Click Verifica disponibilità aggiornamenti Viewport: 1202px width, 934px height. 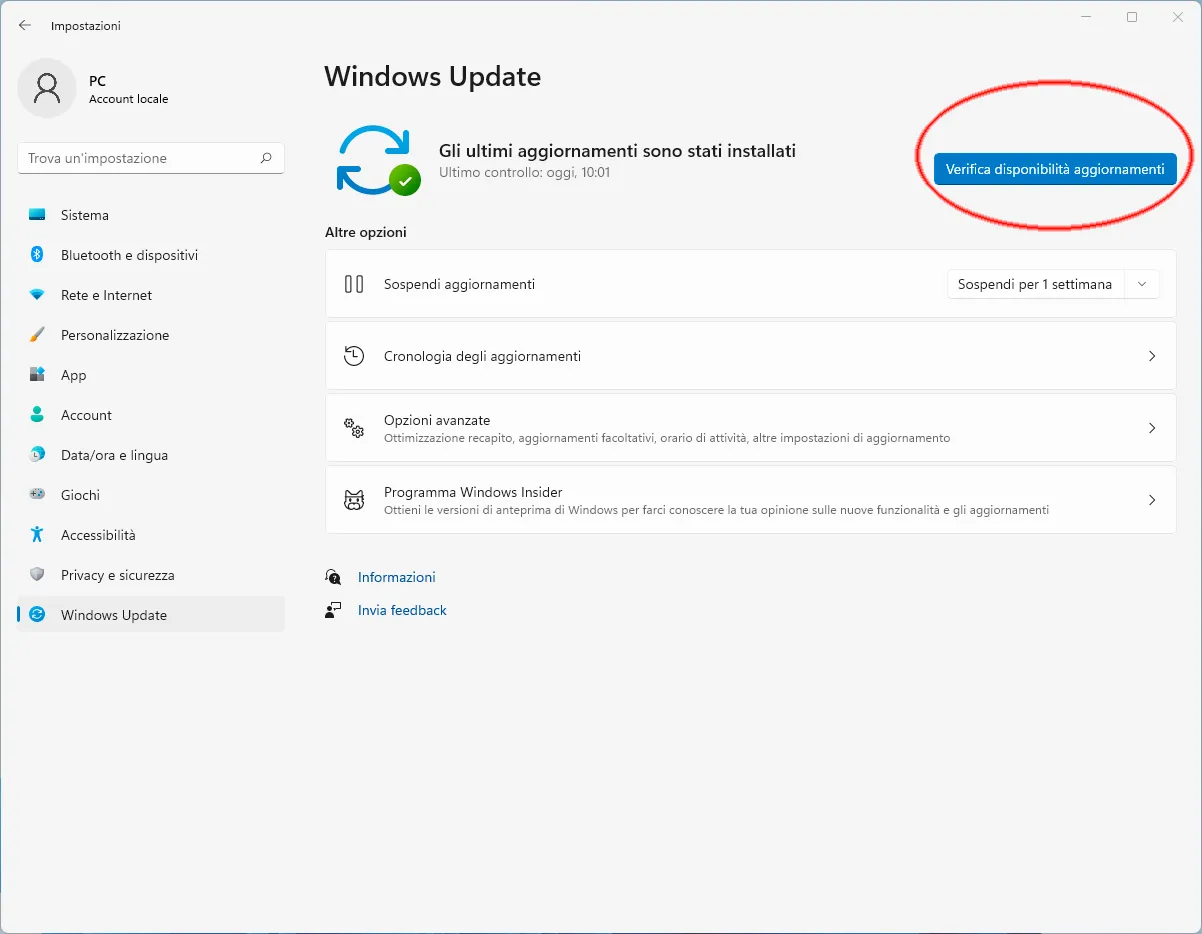1054,168
